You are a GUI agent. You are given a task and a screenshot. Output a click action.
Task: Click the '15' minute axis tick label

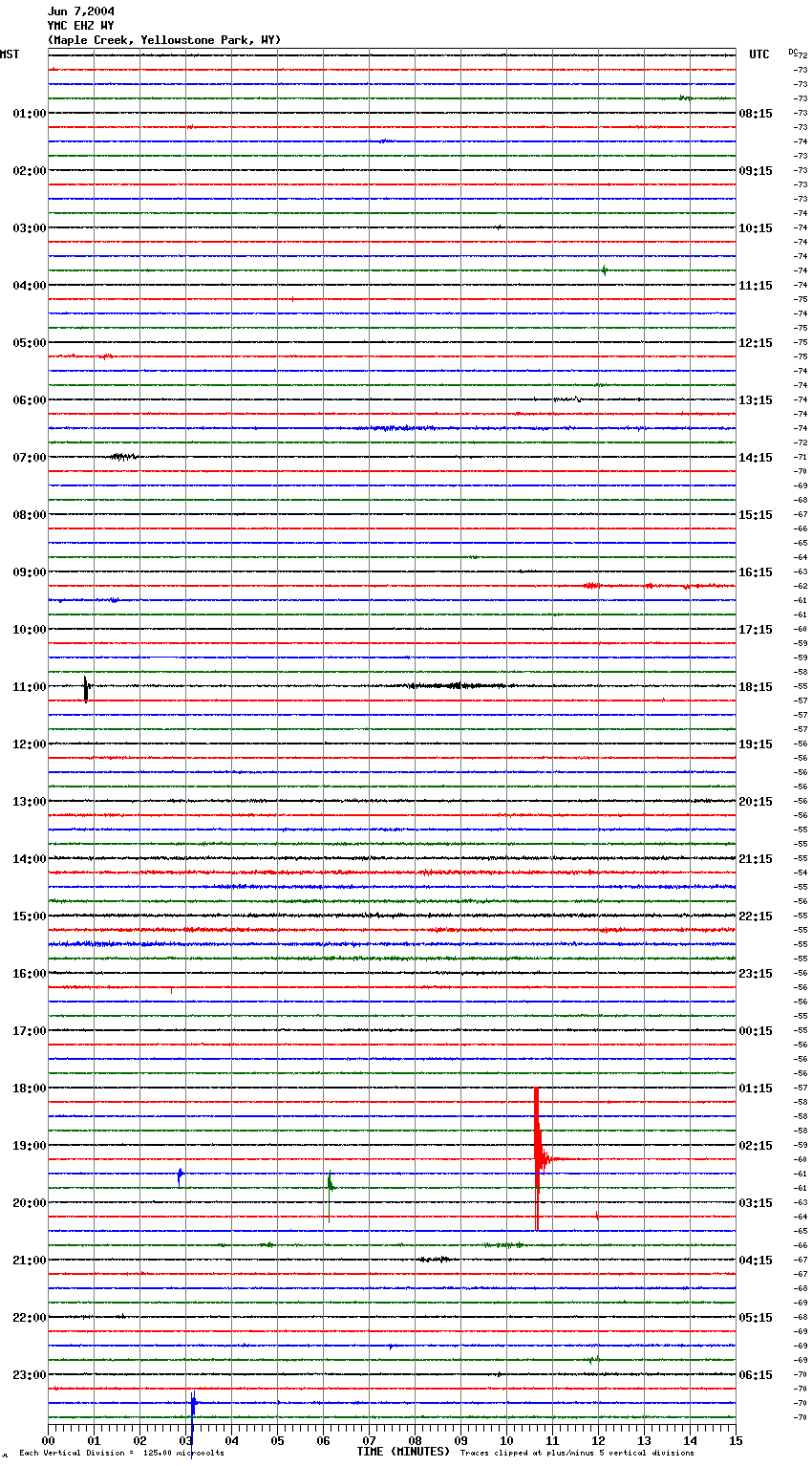click(736, 1440)
